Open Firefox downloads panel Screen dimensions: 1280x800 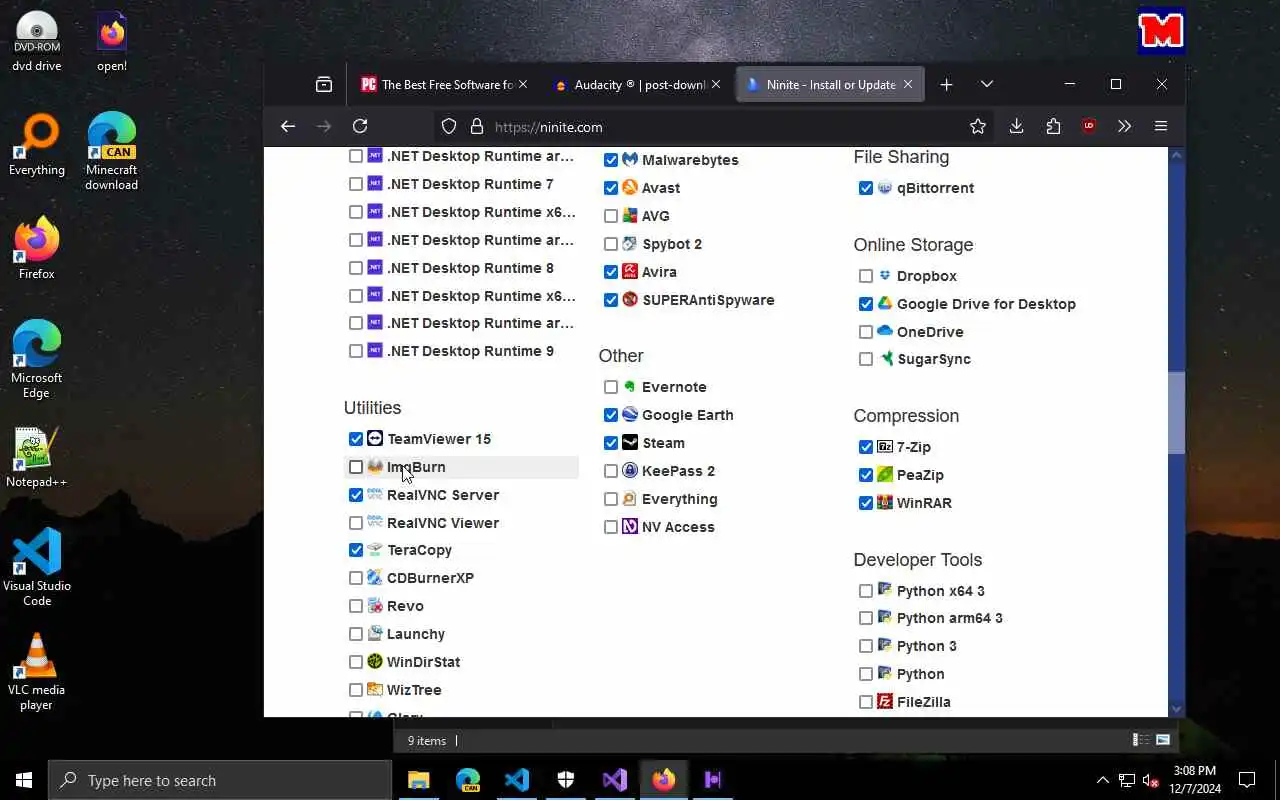point(1016,126)
